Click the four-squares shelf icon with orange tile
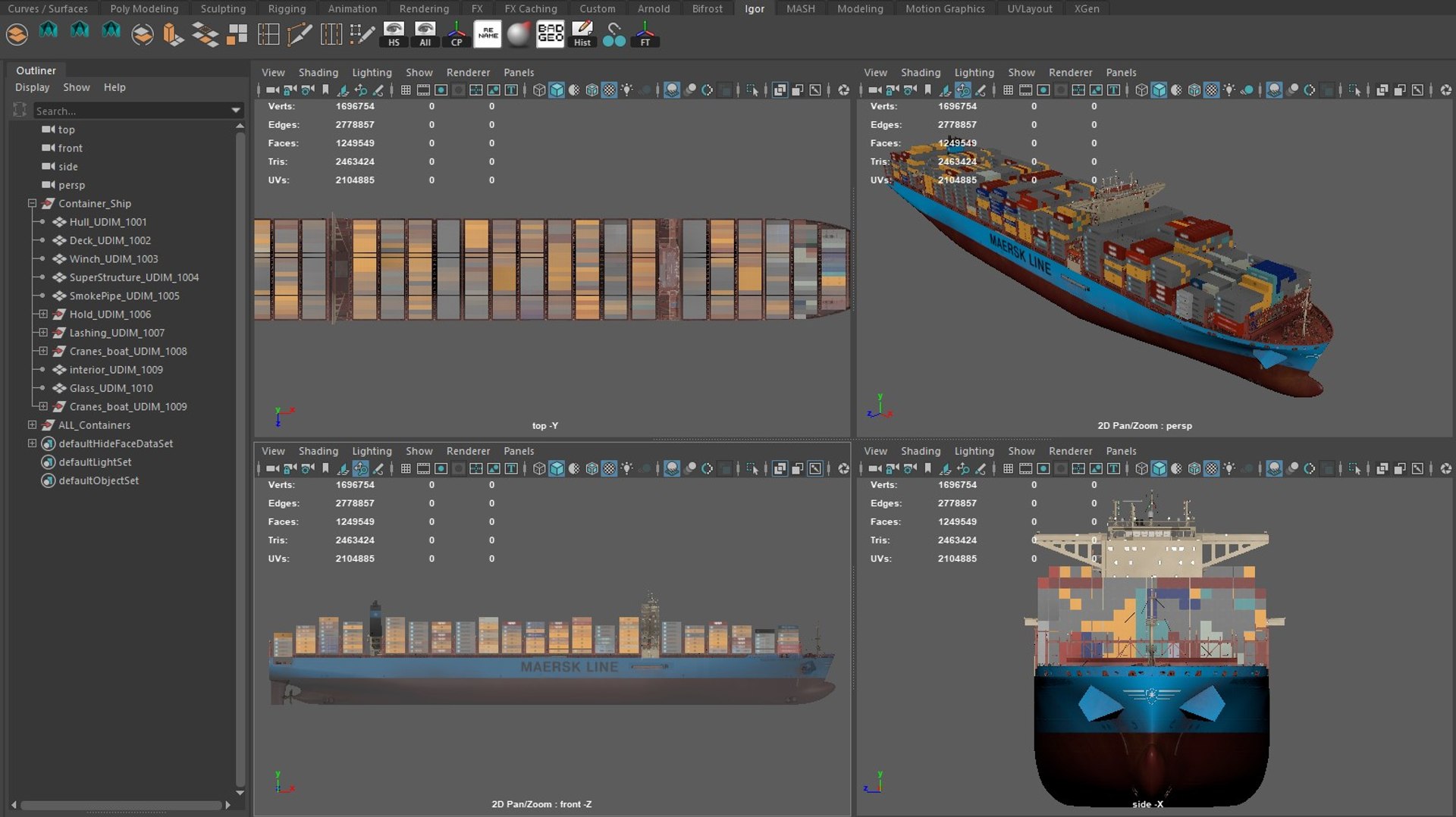Screen dimensions: 1456x817 [237, 35]
